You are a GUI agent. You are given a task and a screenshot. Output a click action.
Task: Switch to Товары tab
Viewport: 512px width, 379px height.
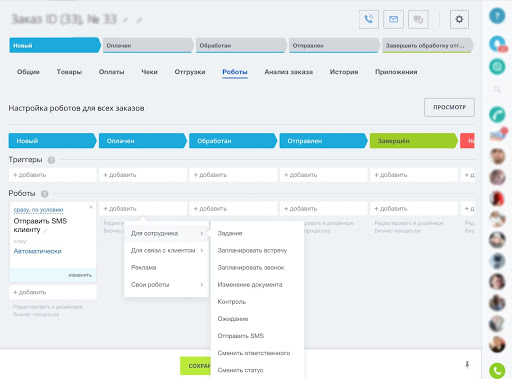coord(69,72)
